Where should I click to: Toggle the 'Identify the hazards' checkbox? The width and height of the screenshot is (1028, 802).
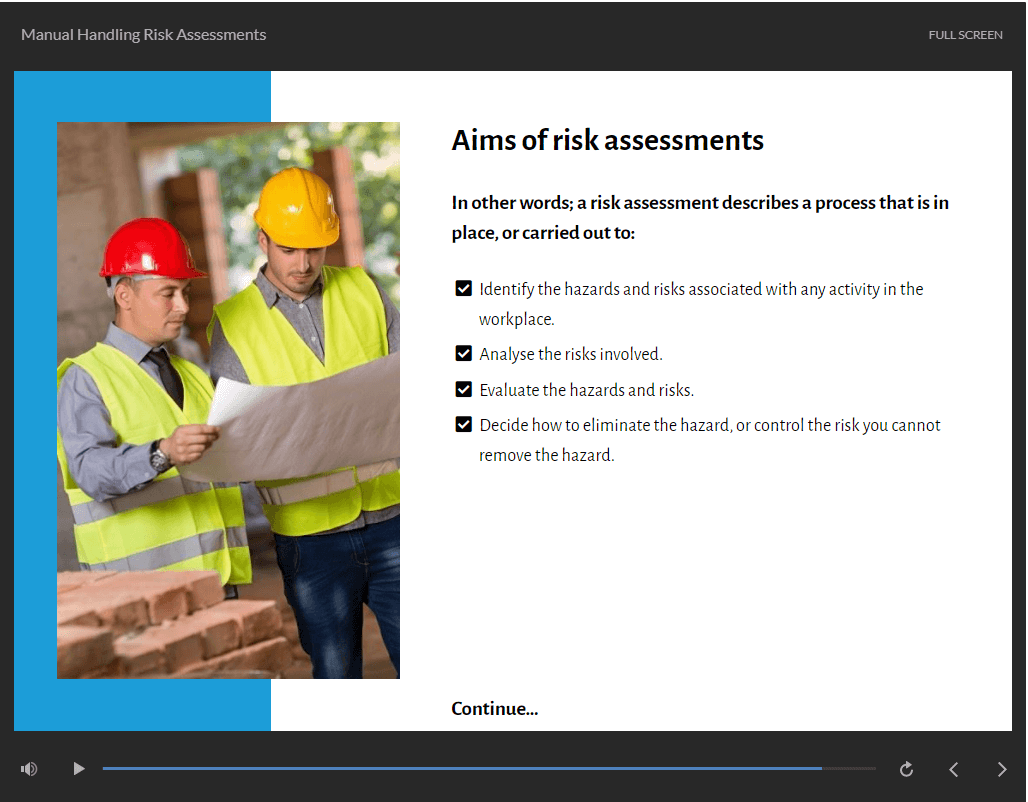pyautogui.click(x=464, y=289)
